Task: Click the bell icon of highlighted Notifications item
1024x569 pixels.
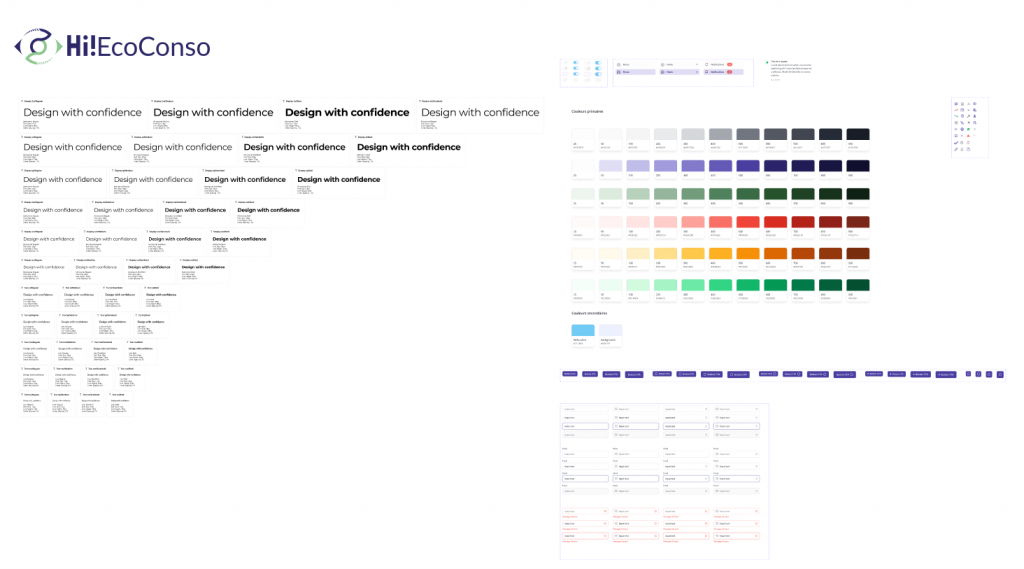Action: tap(707, 72)
